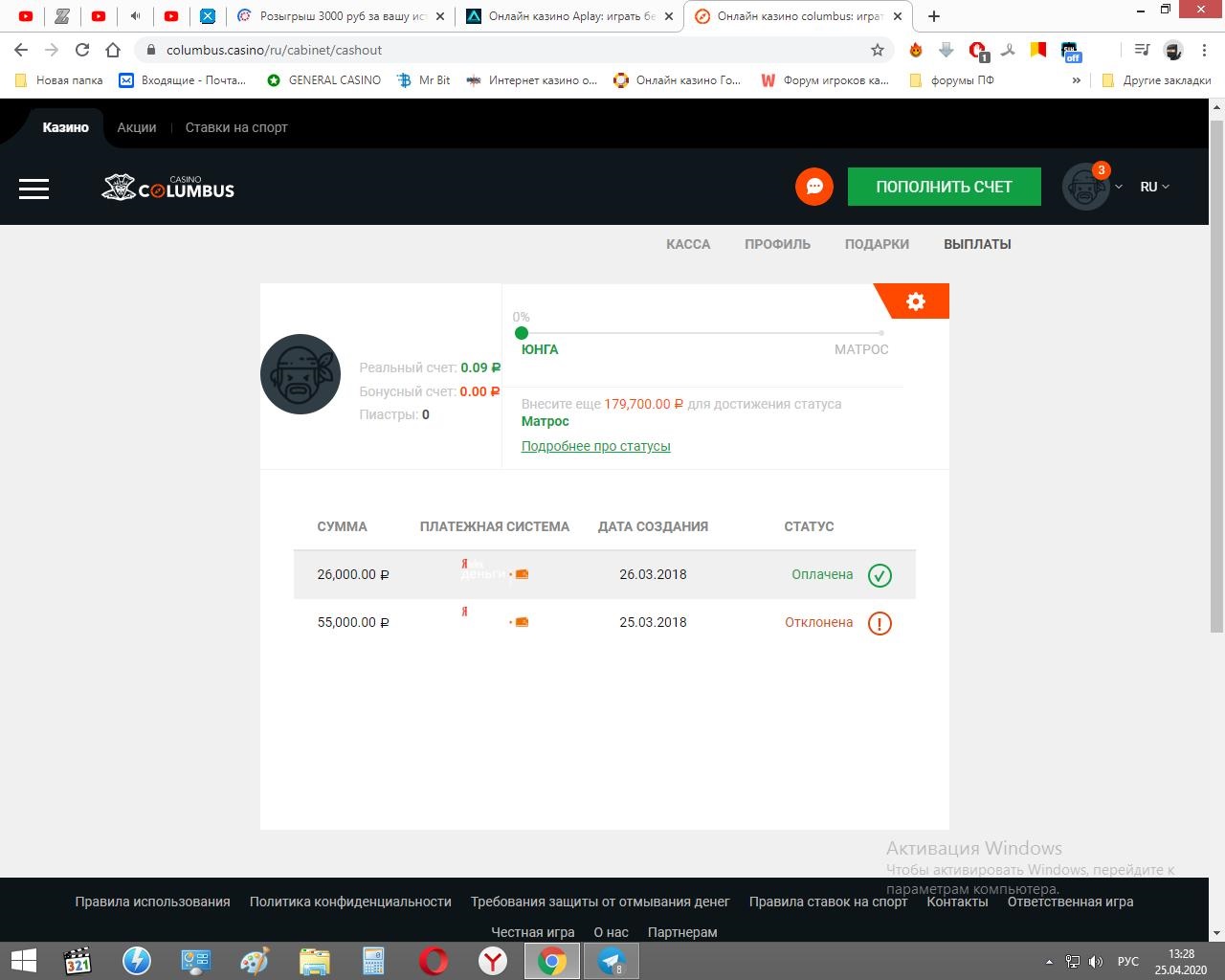
Task: Open the Новая папка bookmarks folder
Action: pos(58,80)
